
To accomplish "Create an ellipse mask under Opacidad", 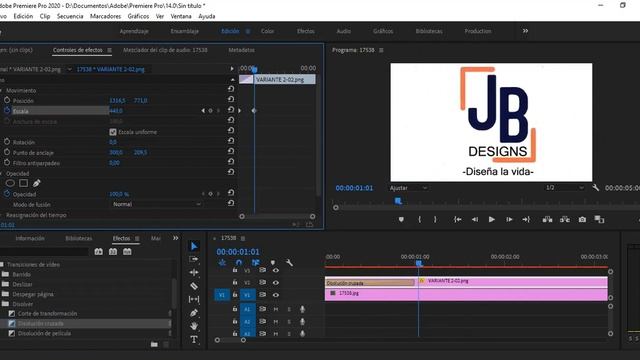I will coord(10,183).
